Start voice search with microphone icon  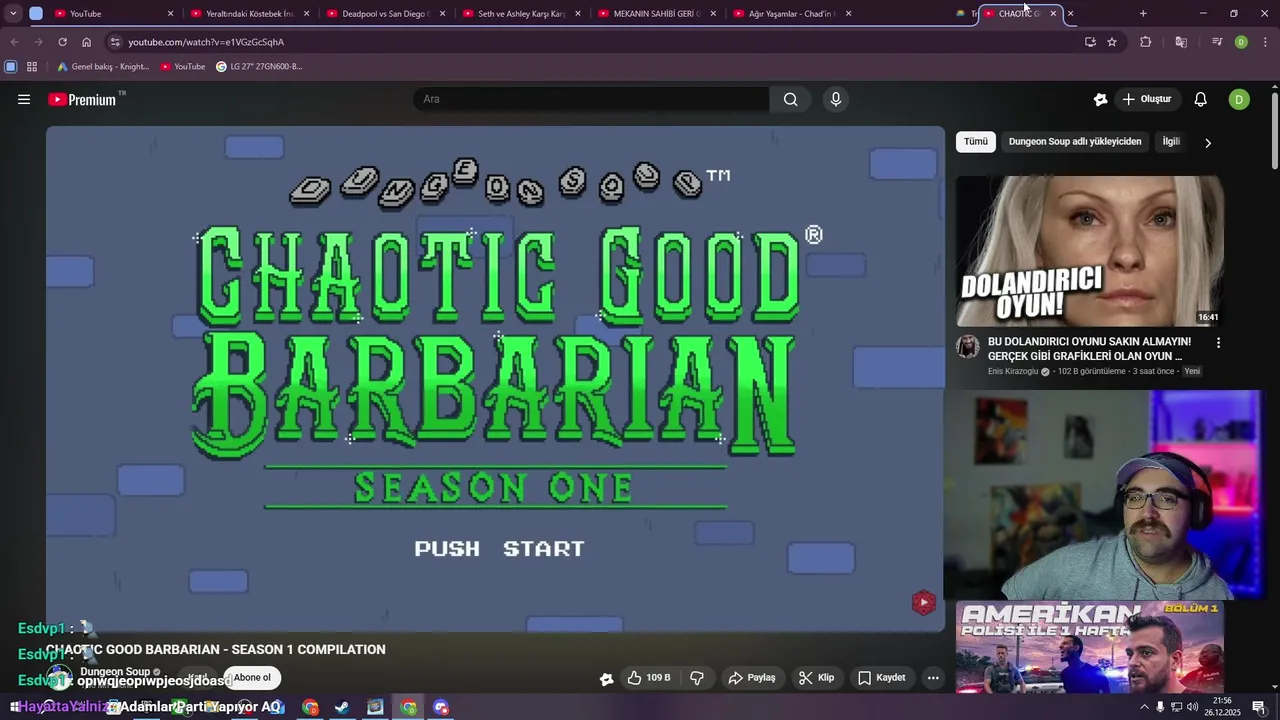(836, 99)
